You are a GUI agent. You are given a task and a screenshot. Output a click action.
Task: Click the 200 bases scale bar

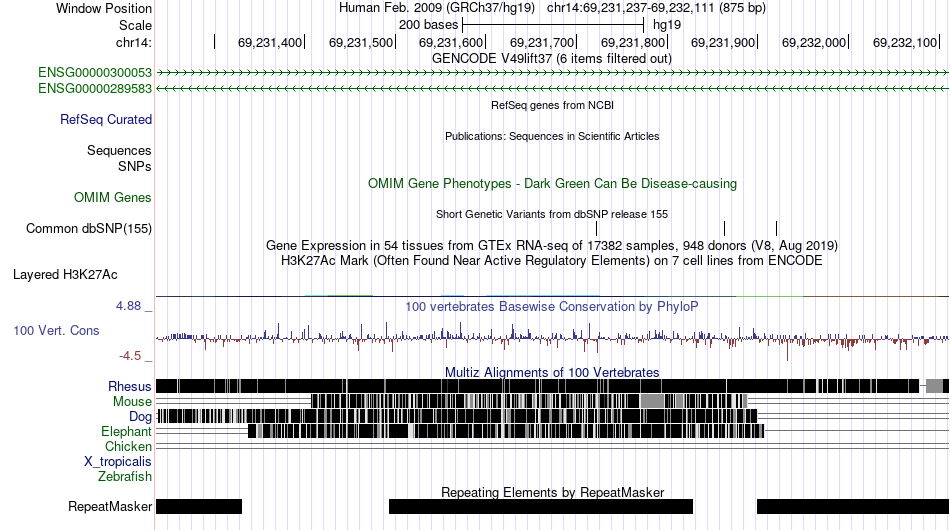[x=553, y=25]
